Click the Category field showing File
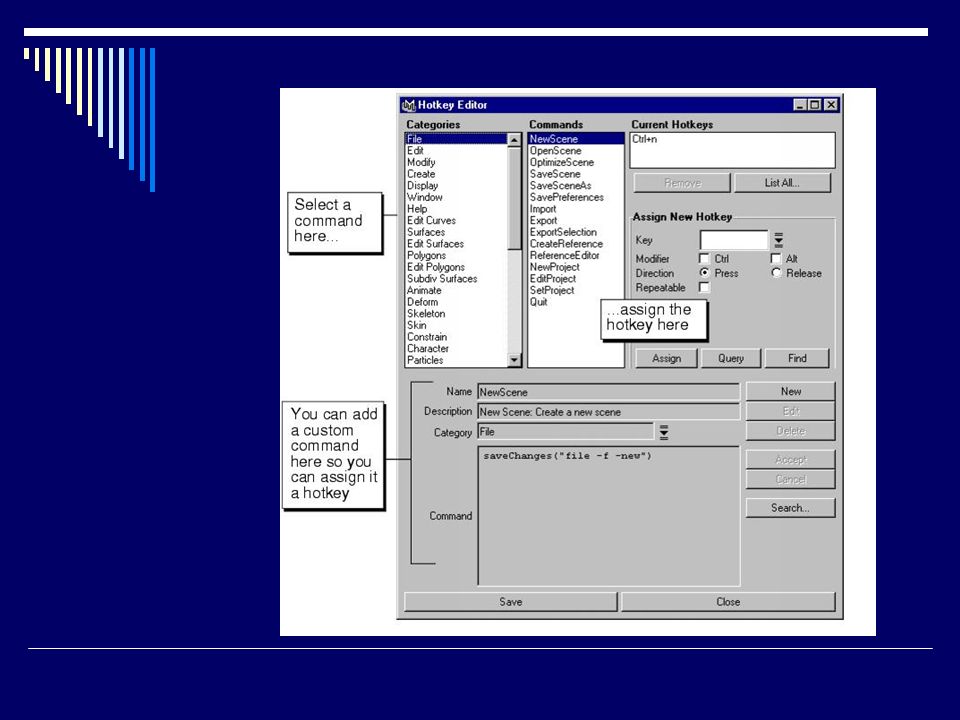960x720 pixels. 565,432
